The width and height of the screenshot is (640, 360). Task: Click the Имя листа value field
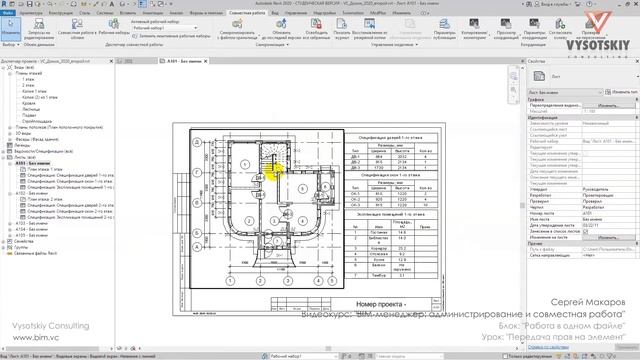(609, 219)
